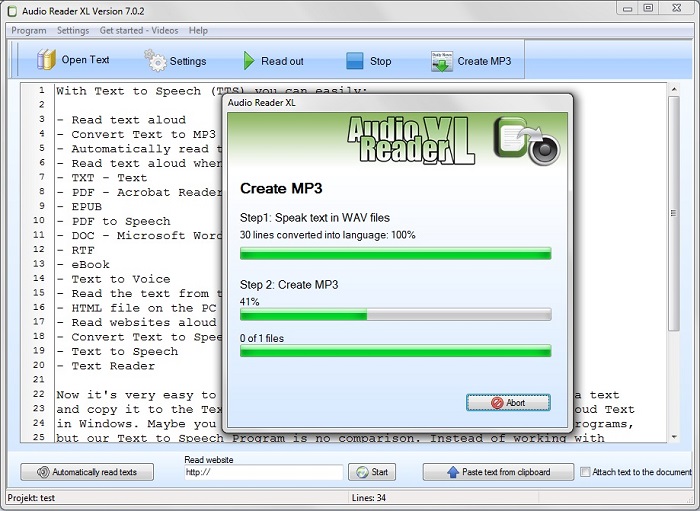Click the speaker icon on Automatically read texts
This screenshot has height=511, width=700.
click(43, 472)
